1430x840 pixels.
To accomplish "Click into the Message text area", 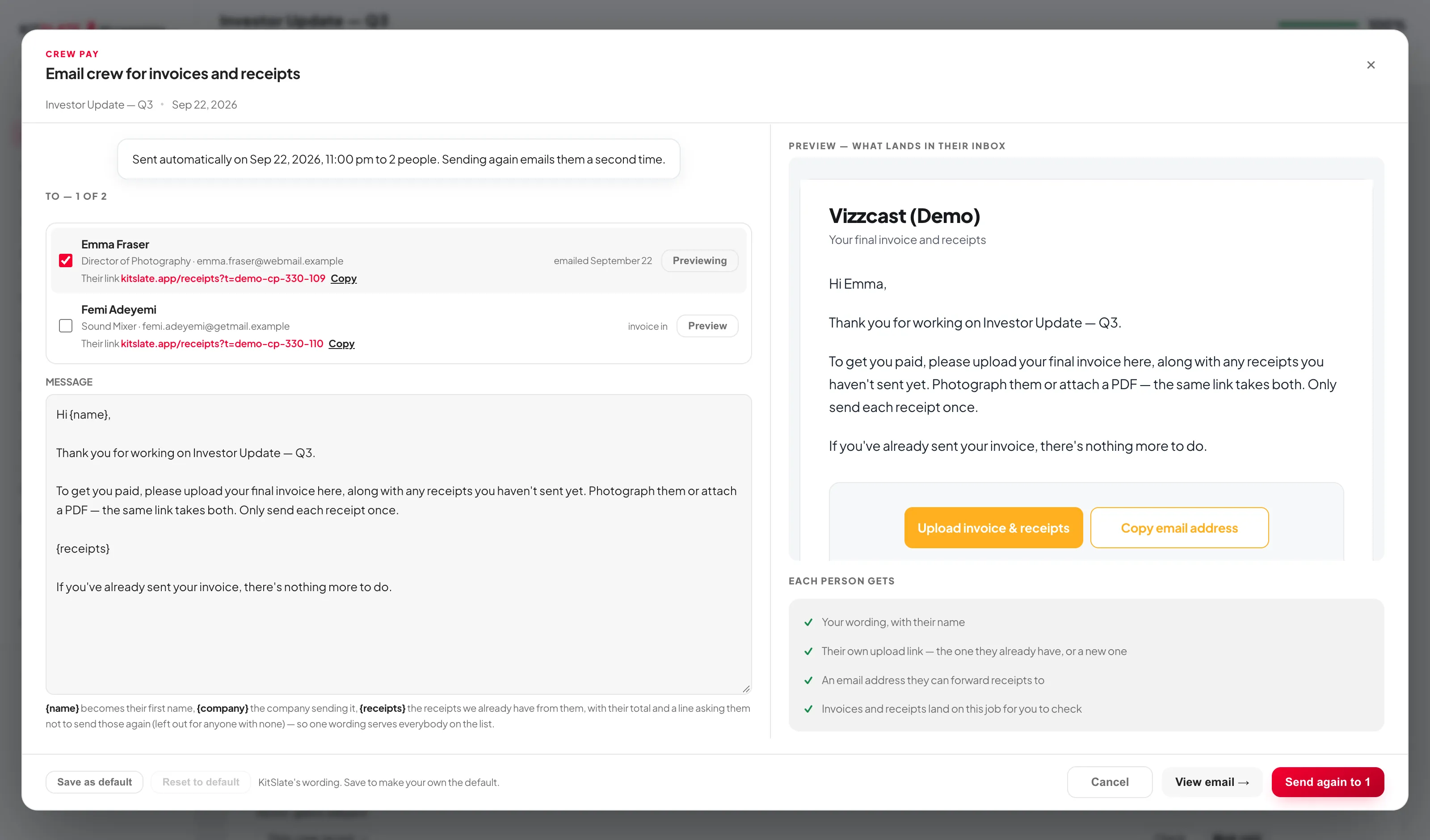I will (x=398, y=544).
